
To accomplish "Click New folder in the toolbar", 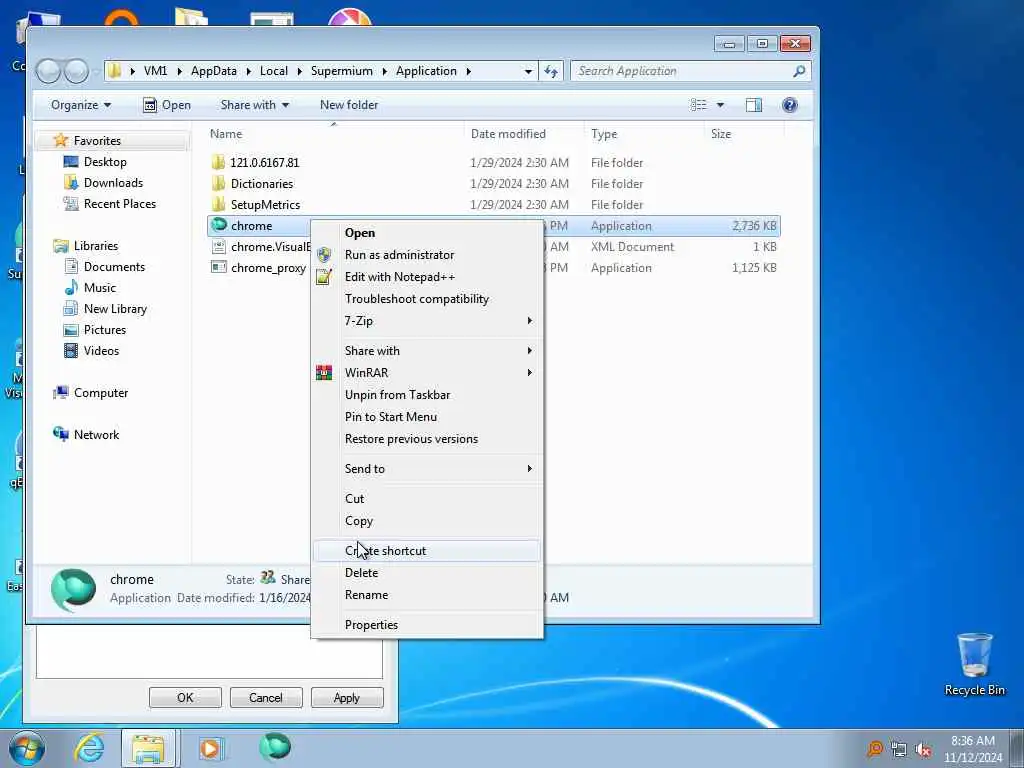I will tap(349, 105).
